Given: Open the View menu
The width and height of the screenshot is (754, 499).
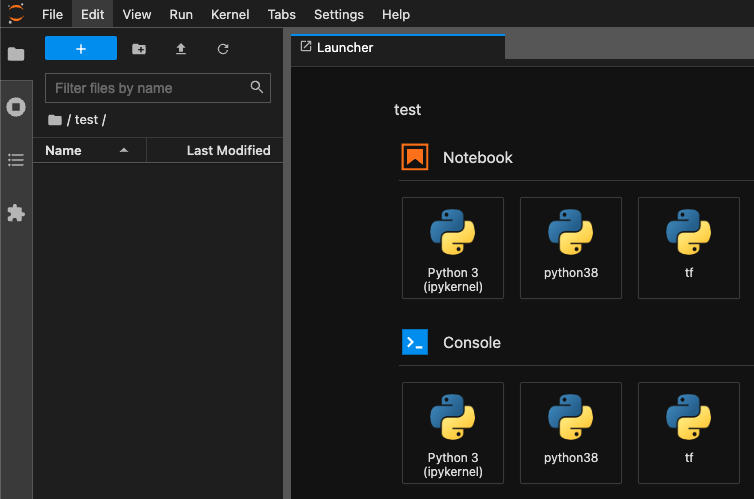Looking at the screenshot, I should point(137,14).
